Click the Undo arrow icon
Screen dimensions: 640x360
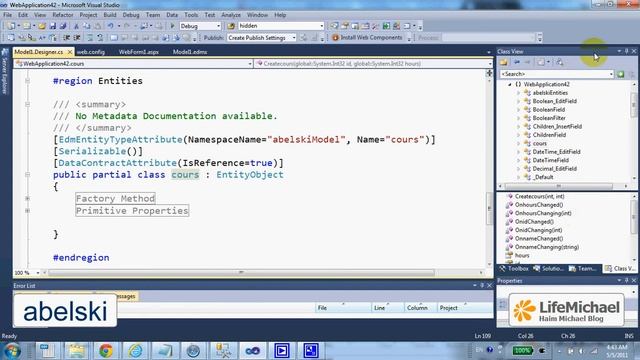[110, 26]
